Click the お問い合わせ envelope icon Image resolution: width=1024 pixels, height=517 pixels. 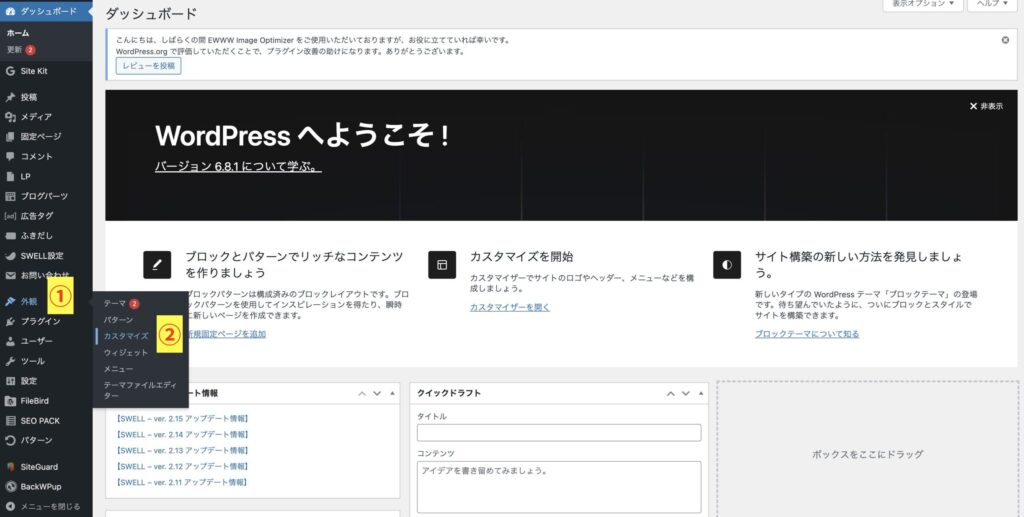[10, 275]
